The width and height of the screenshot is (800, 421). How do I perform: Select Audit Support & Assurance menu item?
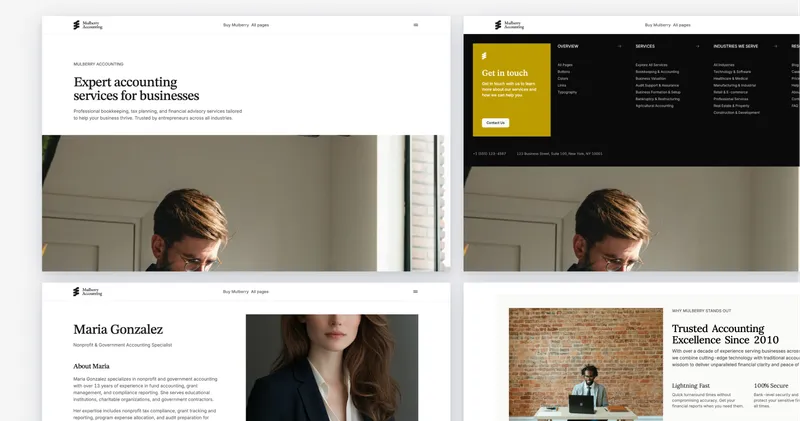coord(657,85)
